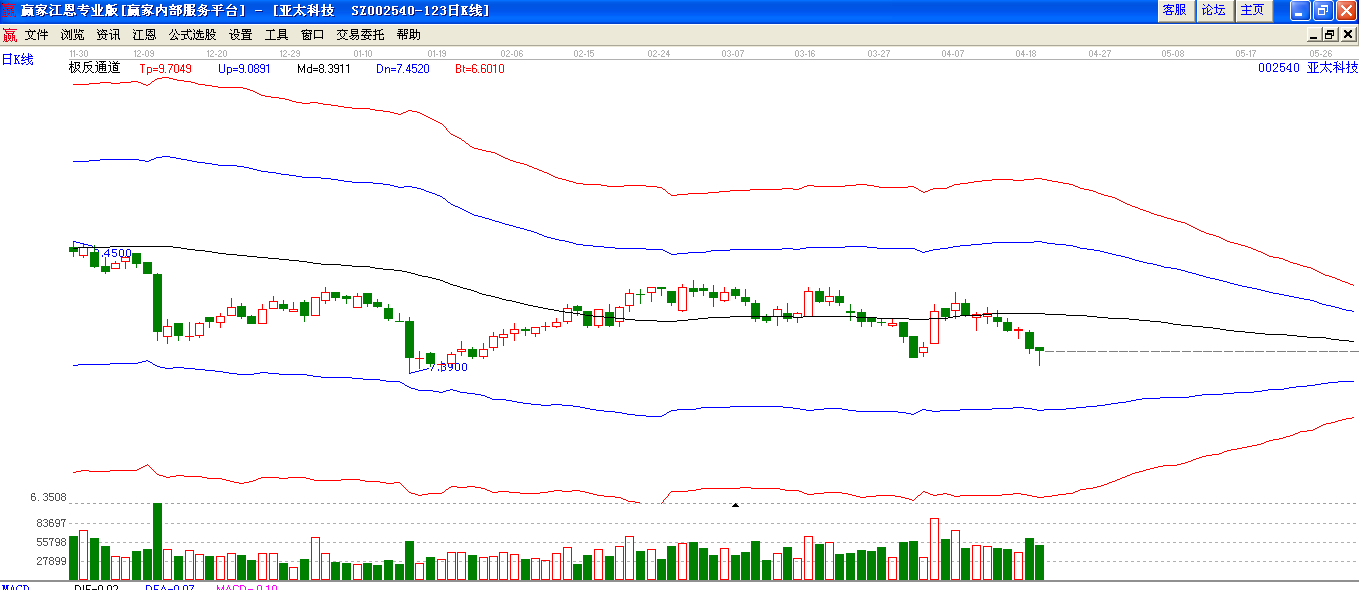Image resolution: width=1359 pixels, height=590 pixels.
Task: Restore down the inner chart window
Action: point(1329,34)
